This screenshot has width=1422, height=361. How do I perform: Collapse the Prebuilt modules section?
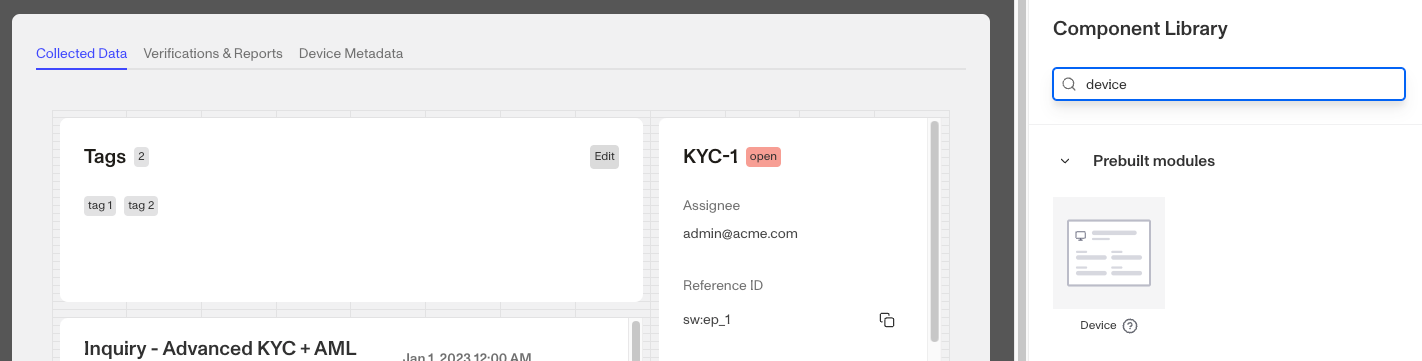tap(1065, 161)
